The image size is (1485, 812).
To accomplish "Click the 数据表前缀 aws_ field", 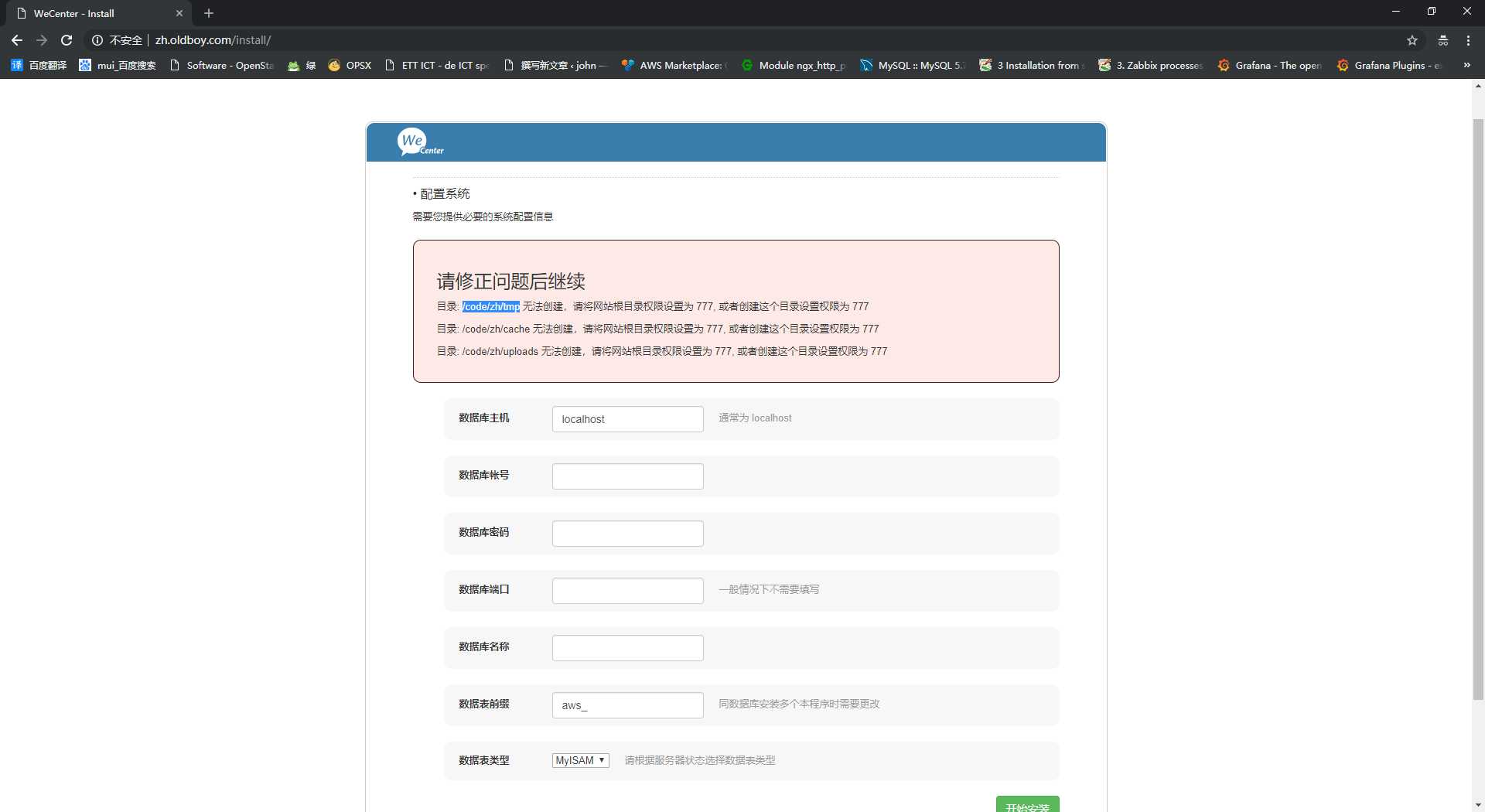I will click(x=627, y=705).
